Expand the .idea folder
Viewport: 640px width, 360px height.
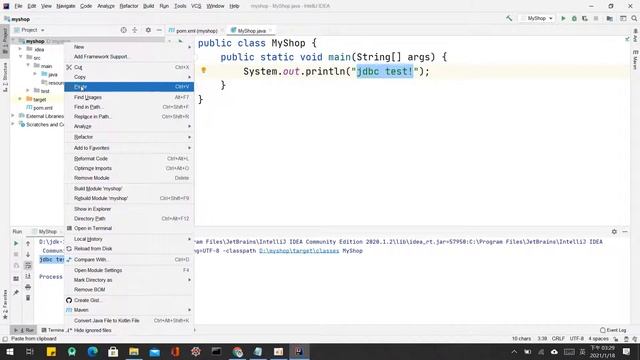pyautogui.click(x=20, y=49)
